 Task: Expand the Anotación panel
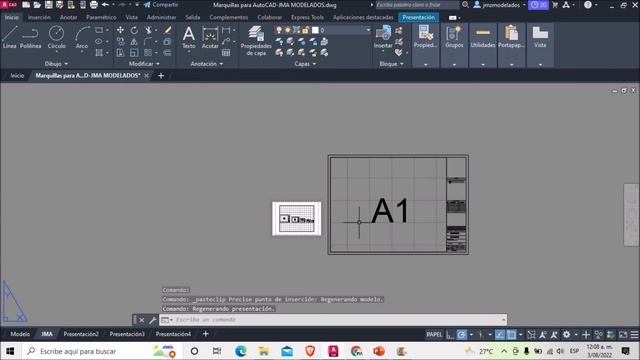(x=207, y=64)
